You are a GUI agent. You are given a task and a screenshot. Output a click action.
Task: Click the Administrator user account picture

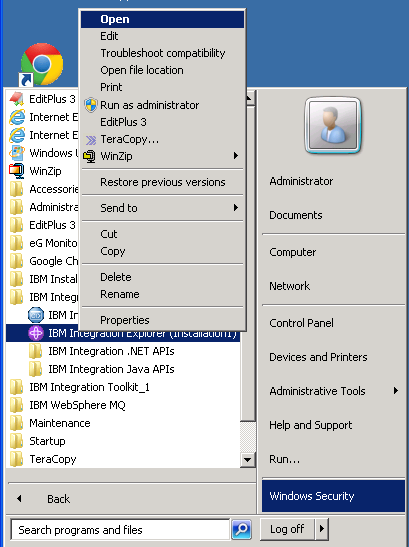coord(333,125)
